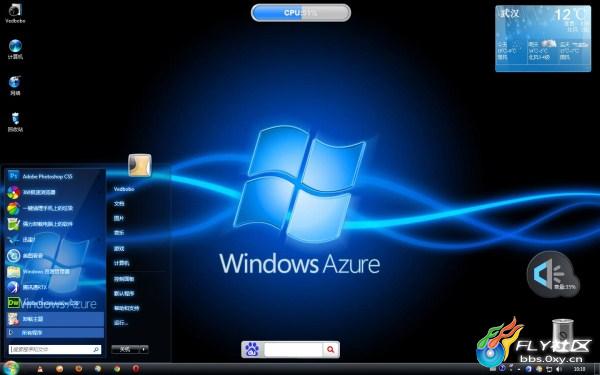Click the Baidu search gadget text field
Screen dimensions: 600x375
click(293, 349)
